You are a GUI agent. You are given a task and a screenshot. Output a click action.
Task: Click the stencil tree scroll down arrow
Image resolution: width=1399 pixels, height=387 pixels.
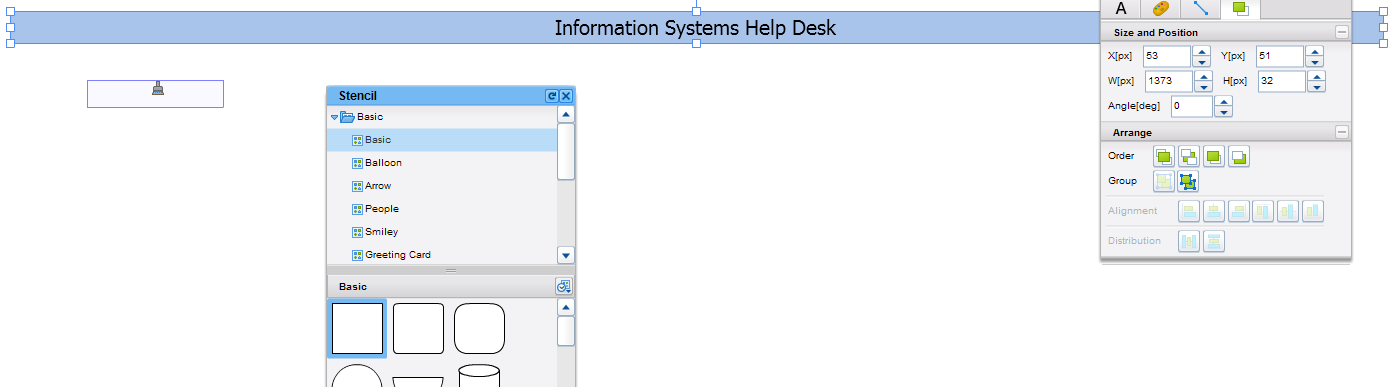[x=566, y=255]
